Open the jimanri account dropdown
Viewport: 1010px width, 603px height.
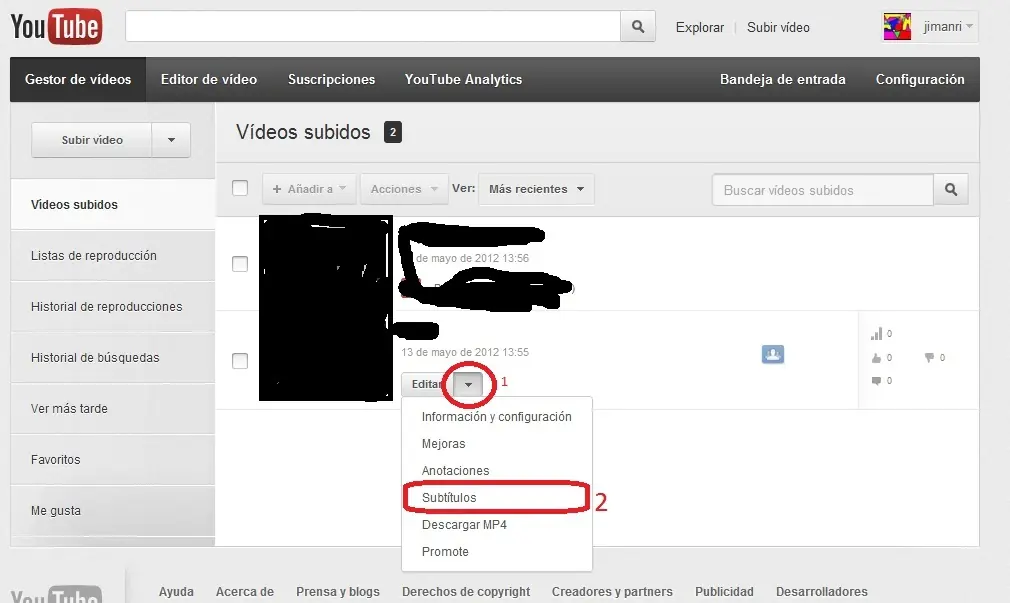[x=948, y=26]
